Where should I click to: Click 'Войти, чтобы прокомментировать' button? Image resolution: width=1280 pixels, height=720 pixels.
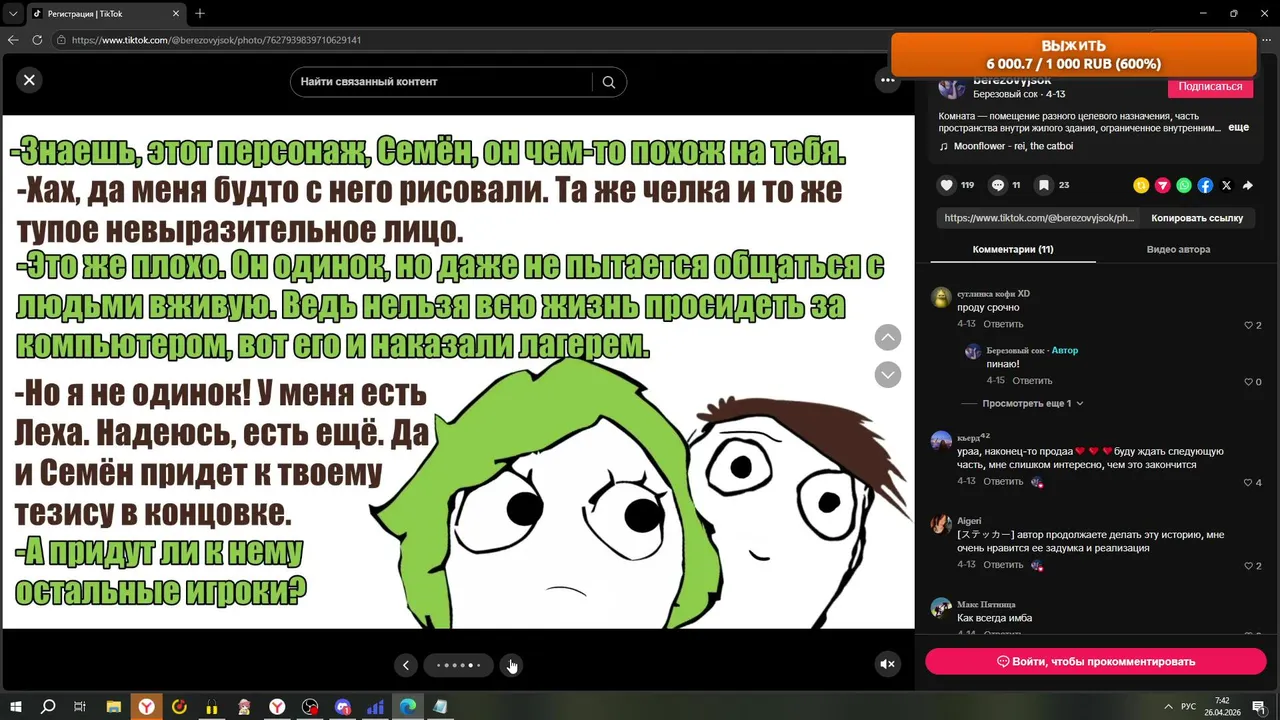pyautogui.click(x=1096, y=661)
